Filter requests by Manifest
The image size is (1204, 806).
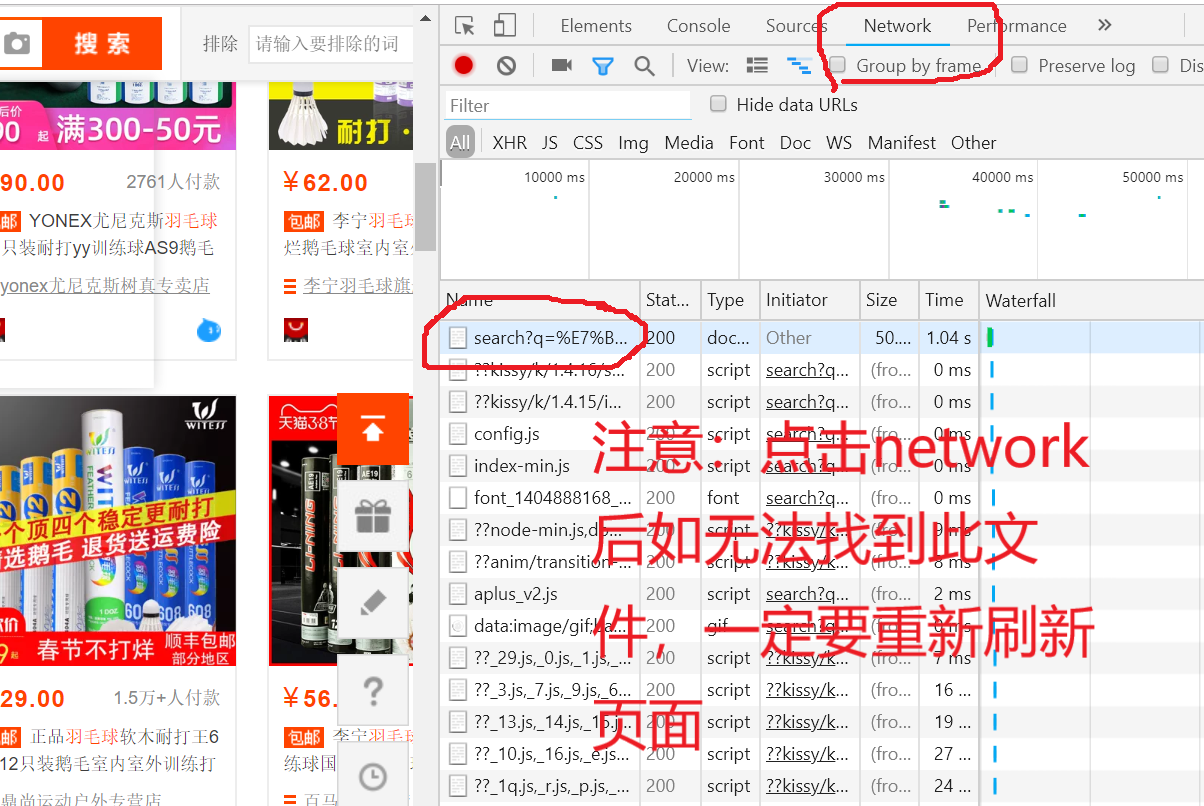(902, 143)
